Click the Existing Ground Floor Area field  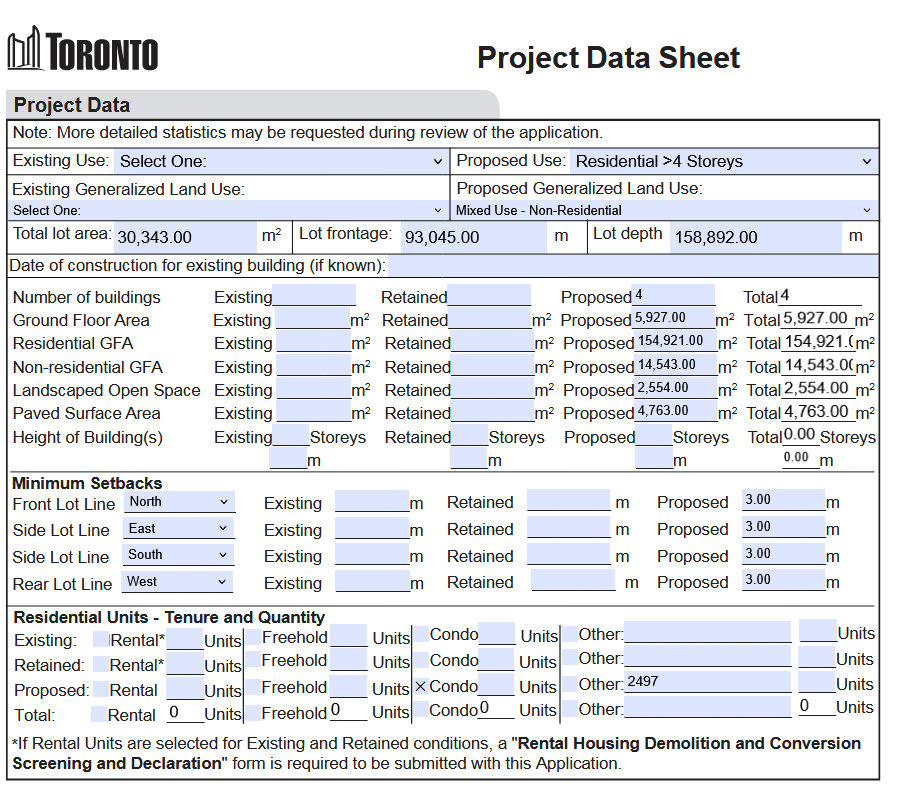tap(312, 320)
